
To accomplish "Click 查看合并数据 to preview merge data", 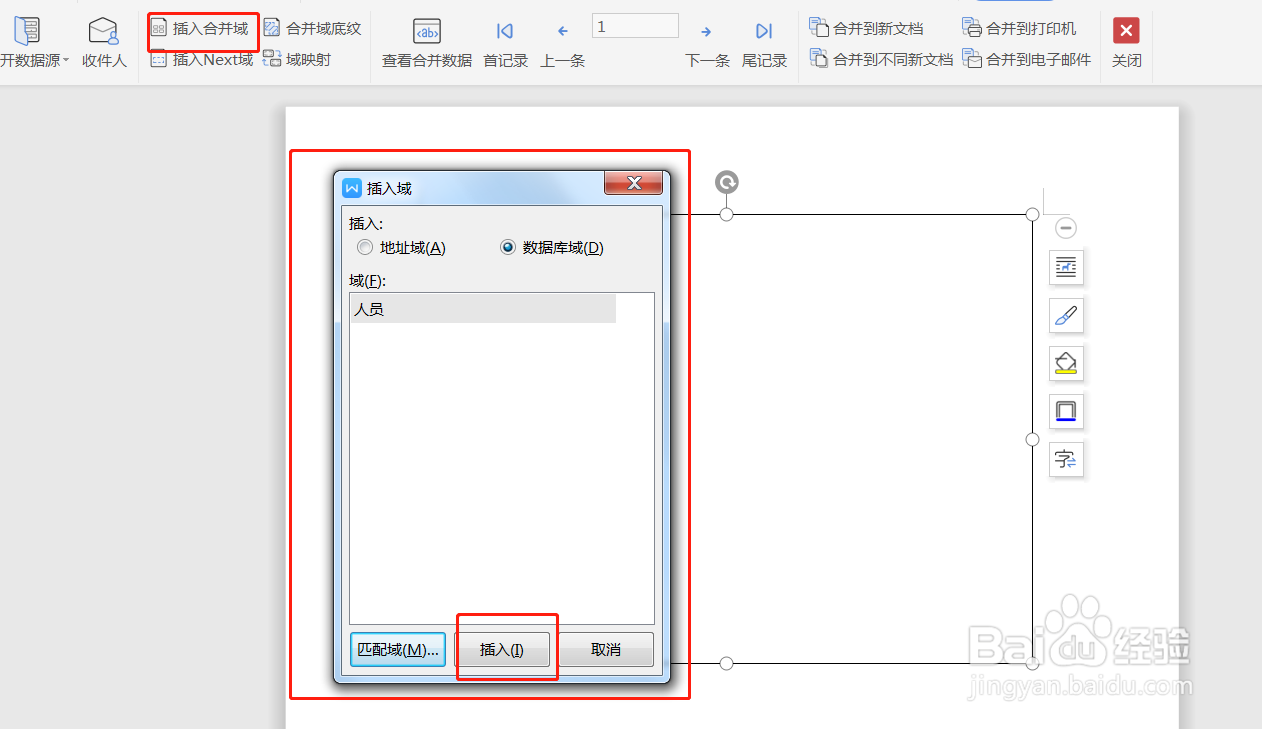I will click(x=425, y=42).
